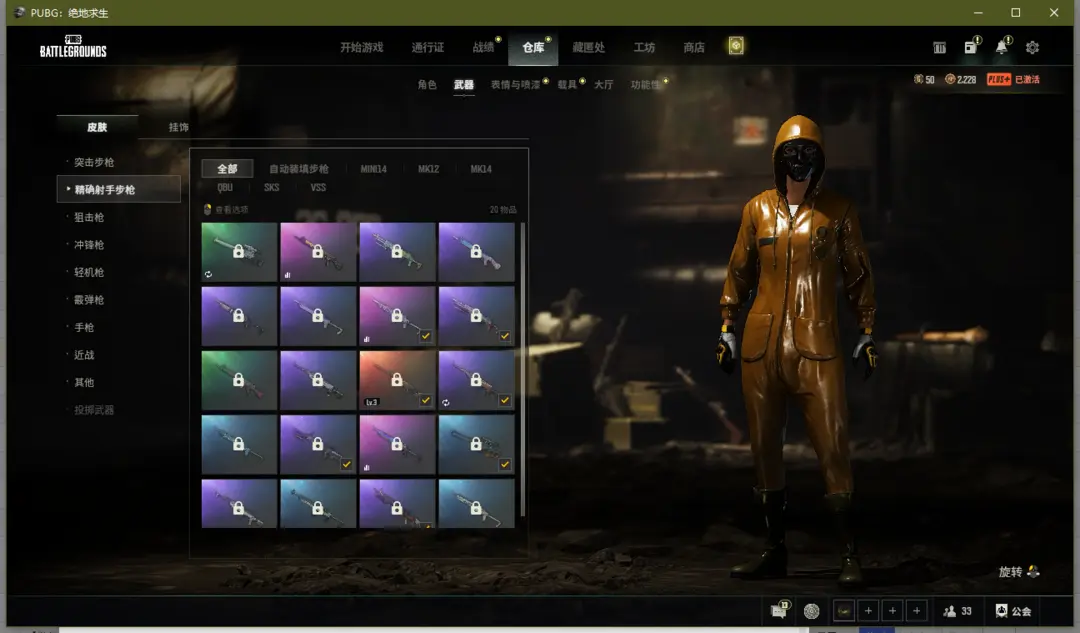
Task: Click the yellow crate icon beside 商店
Action: point(736,46)
